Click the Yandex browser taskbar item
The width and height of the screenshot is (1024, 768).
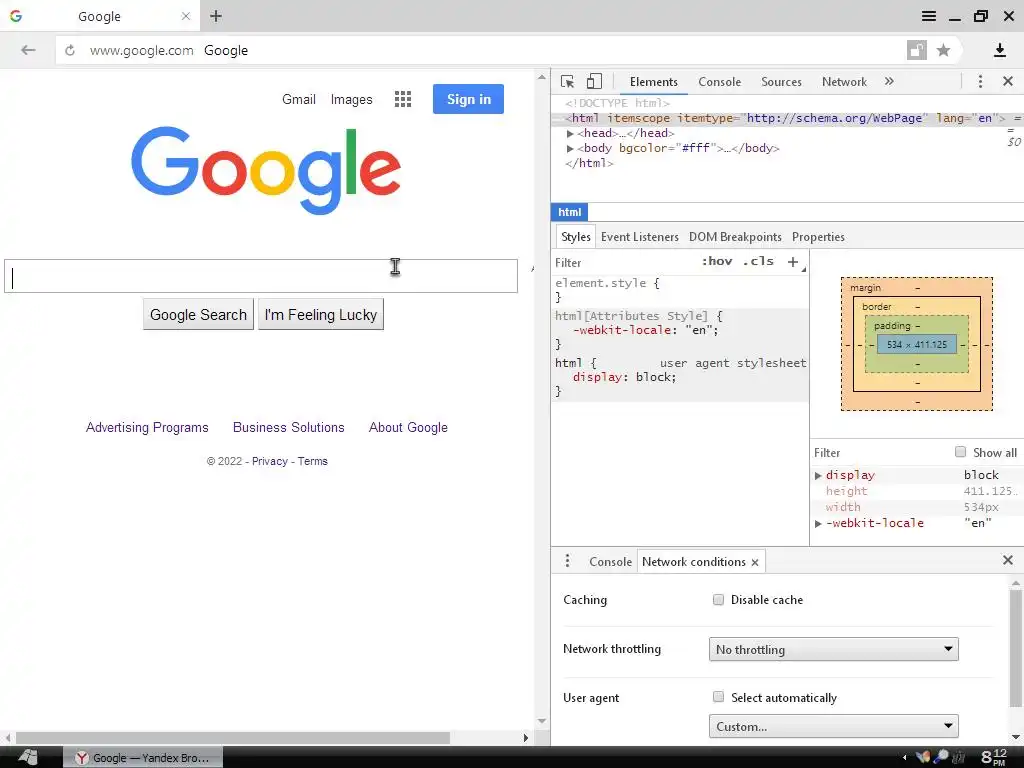pos(143,758)
